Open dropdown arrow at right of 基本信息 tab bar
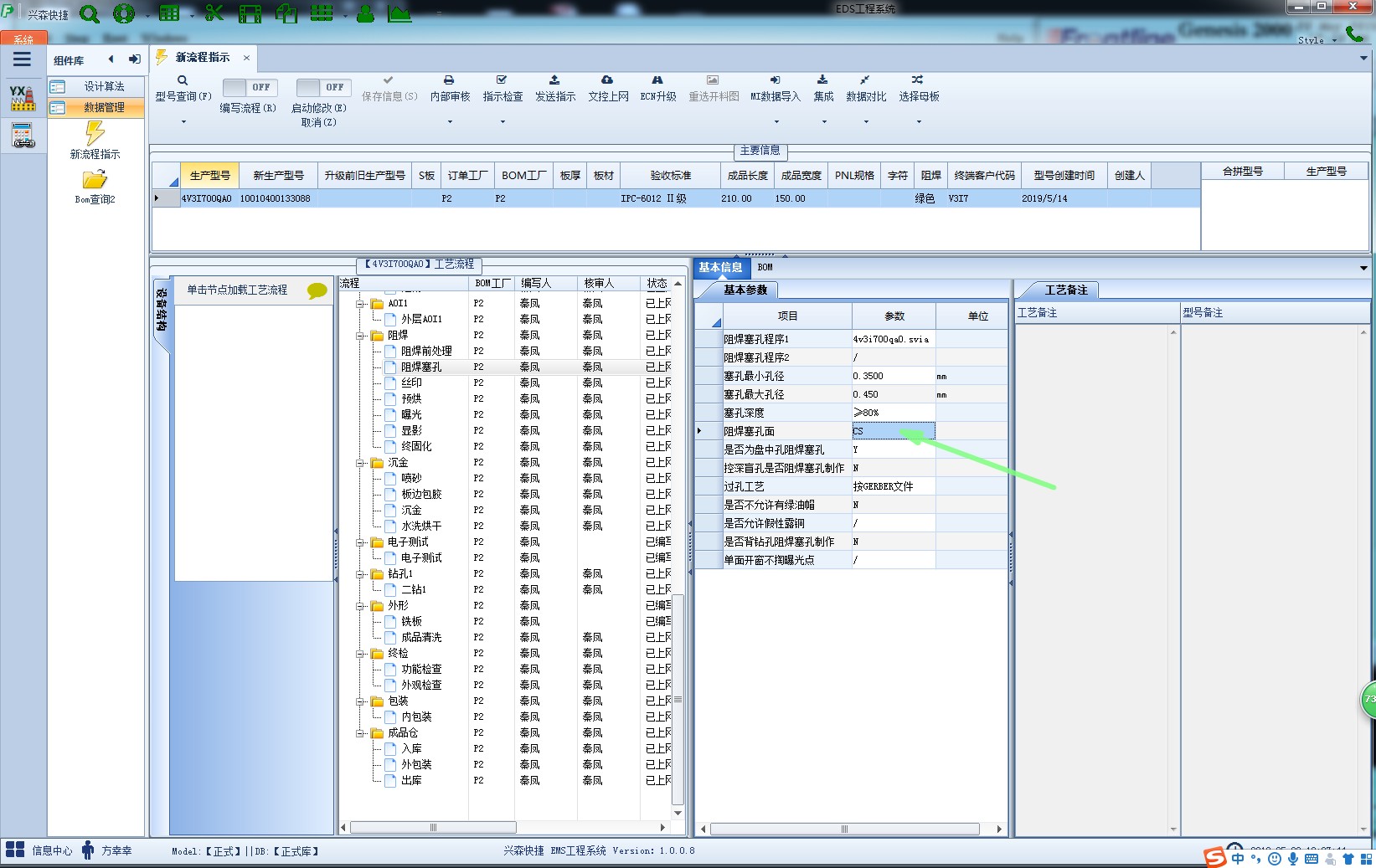This screenshot has width=1376, height=868. click(1363, 268)
